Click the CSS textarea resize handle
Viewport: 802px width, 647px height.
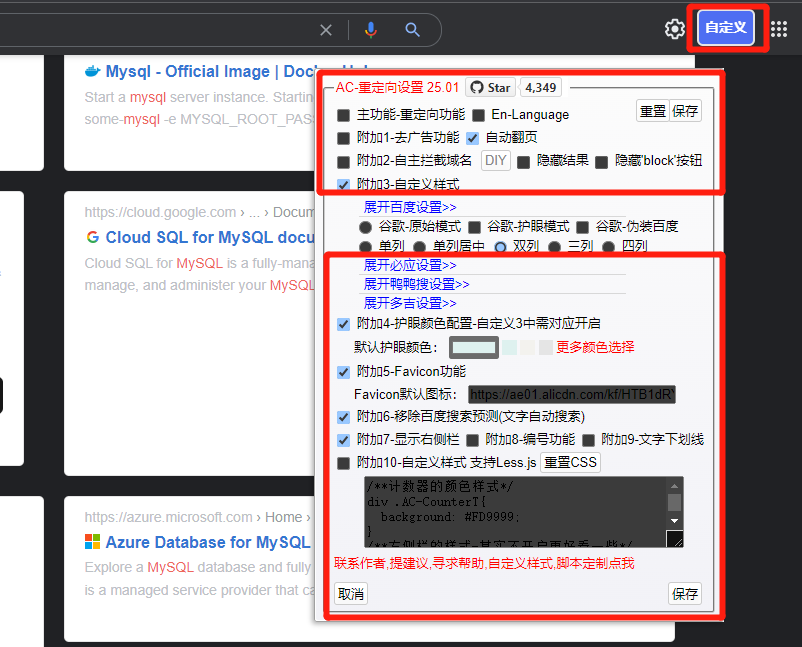pos(675,539)
